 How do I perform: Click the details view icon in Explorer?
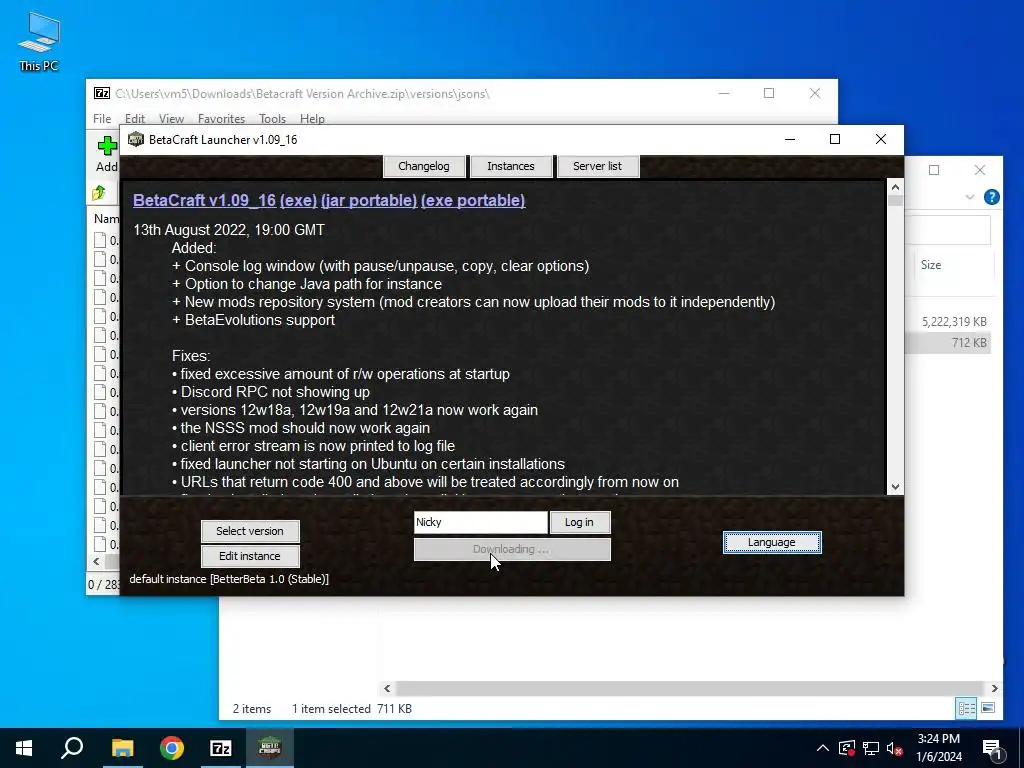coord(967,708)
